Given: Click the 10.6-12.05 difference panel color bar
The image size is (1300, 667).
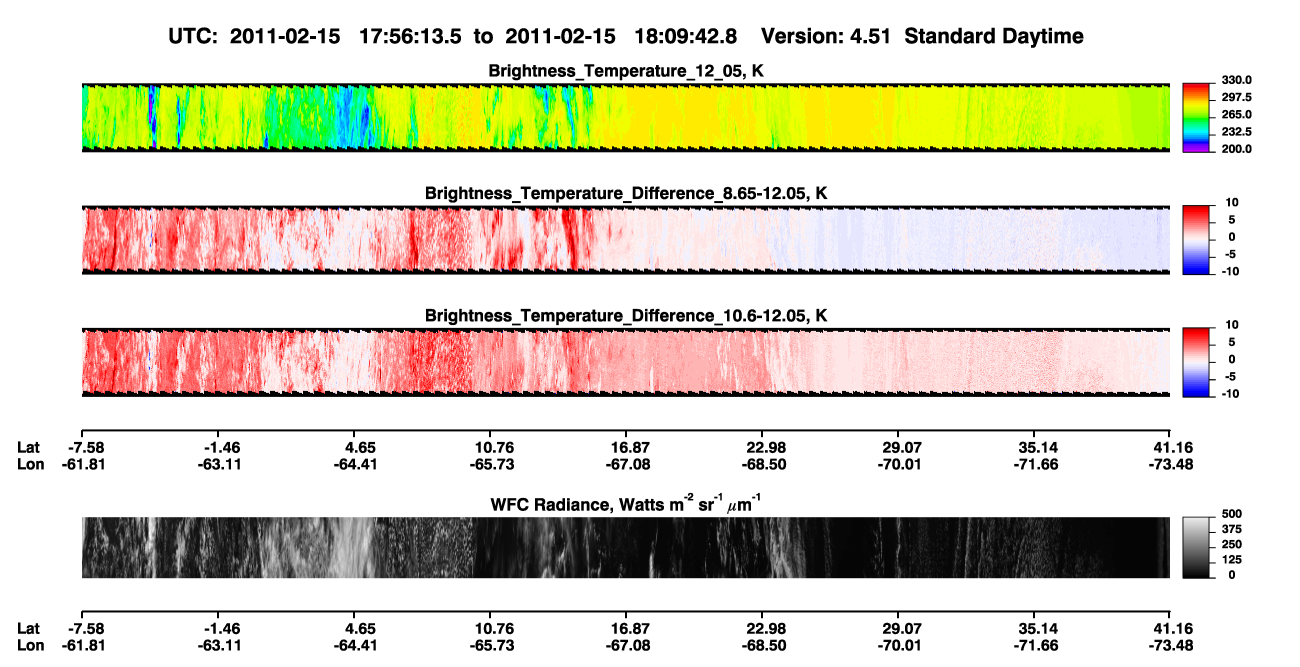Looking at the screenshot, I should click(x=1196, y=361).
